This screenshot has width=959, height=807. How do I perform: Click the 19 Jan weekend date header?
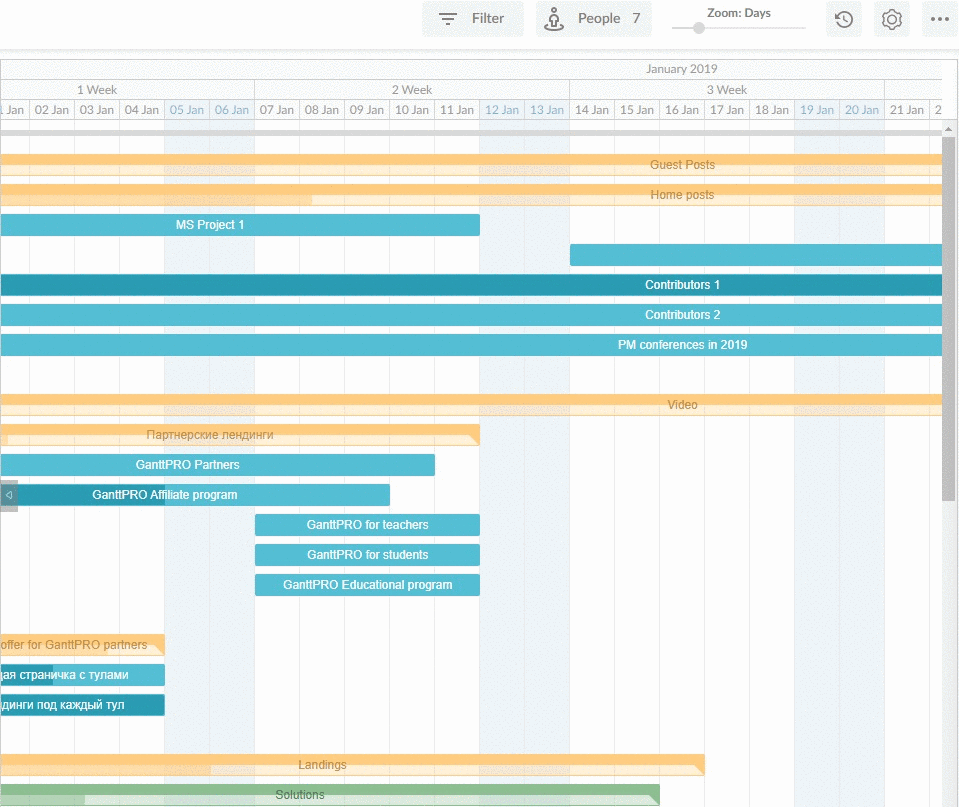817,110
